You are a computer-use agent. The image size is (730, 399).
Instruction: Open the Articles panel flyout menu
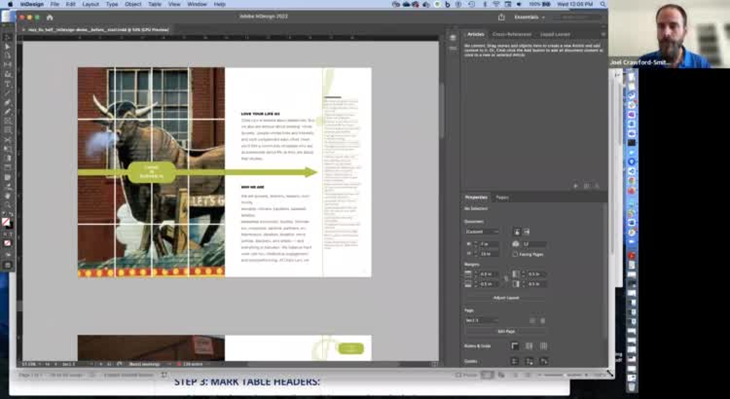pos(603,34)
